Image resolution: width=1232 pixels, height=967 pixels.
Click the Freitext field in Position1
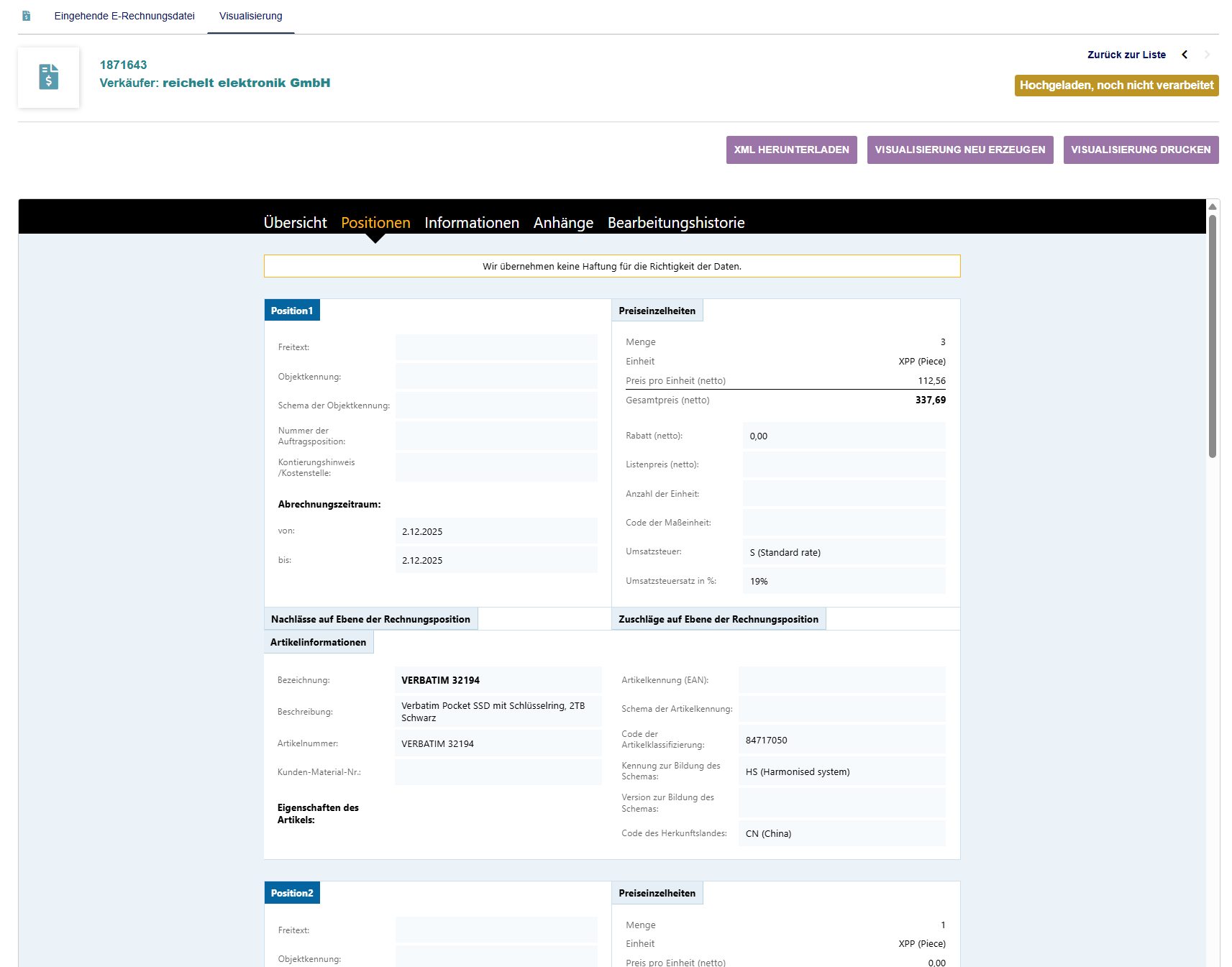(496, 347)
